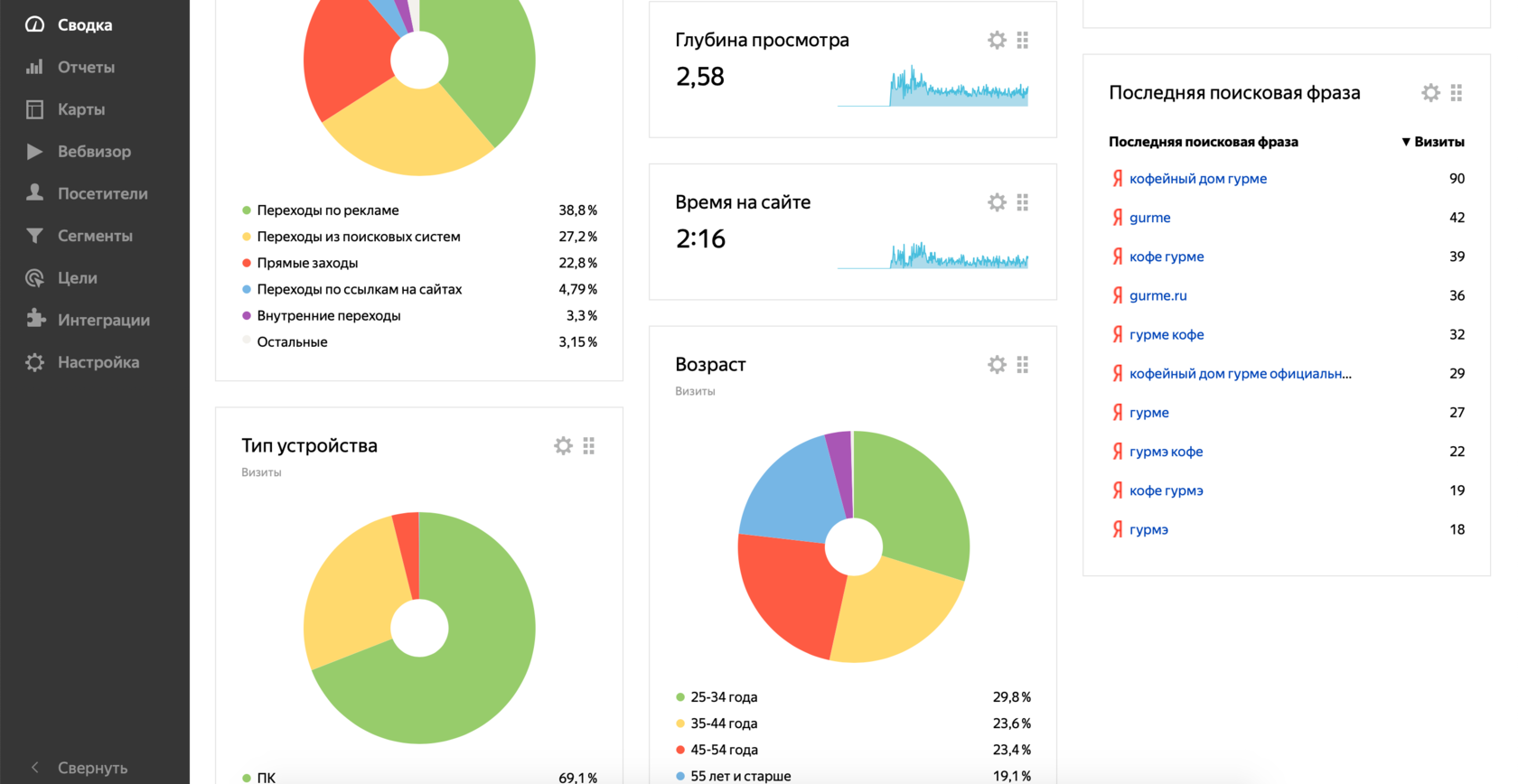Screen dimensions: 1518x784
Task: Click gear icon of Последняя поисковая фраза widget
Action: coord(1430,93)
